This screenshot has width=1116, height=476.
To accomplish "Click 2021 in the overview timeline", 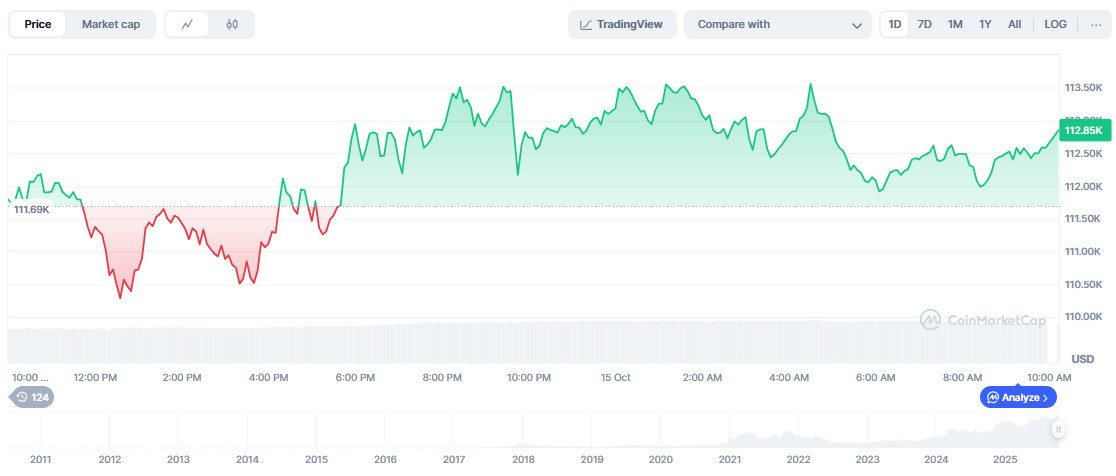I will [x=729, y=459].
